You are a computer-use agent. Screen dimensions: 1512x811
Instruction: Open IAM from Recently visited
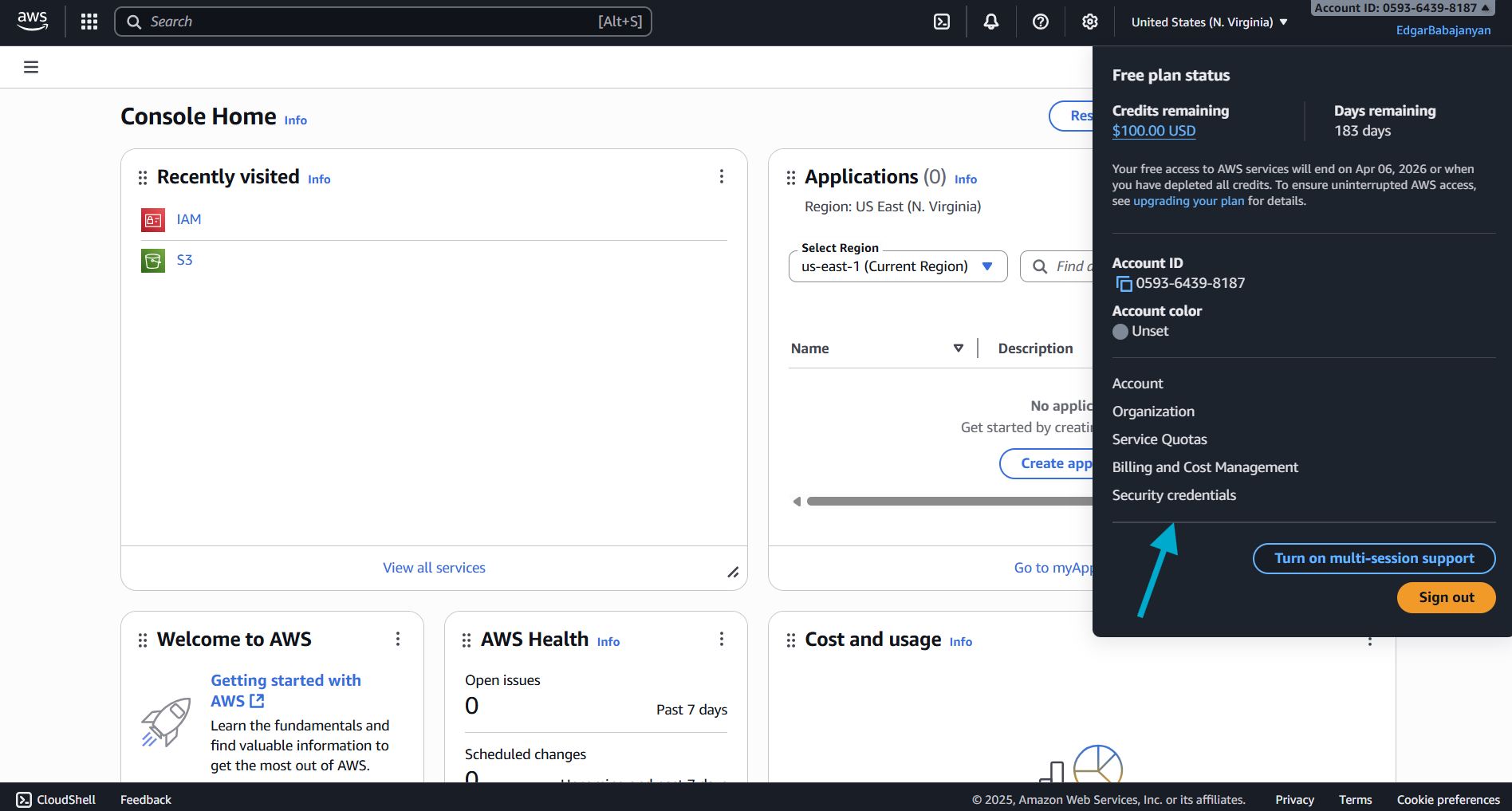pyautogui.click(x=188, y=219)
